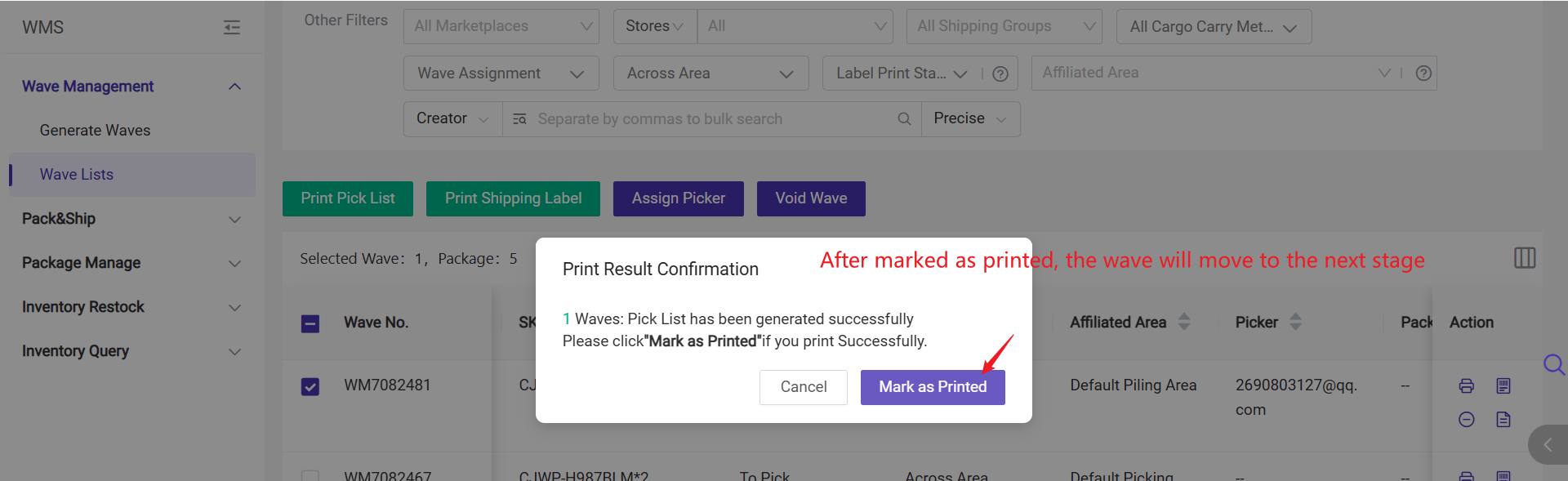
Task: Expand the Precise search mode dropdown
Action: [969, 119]
